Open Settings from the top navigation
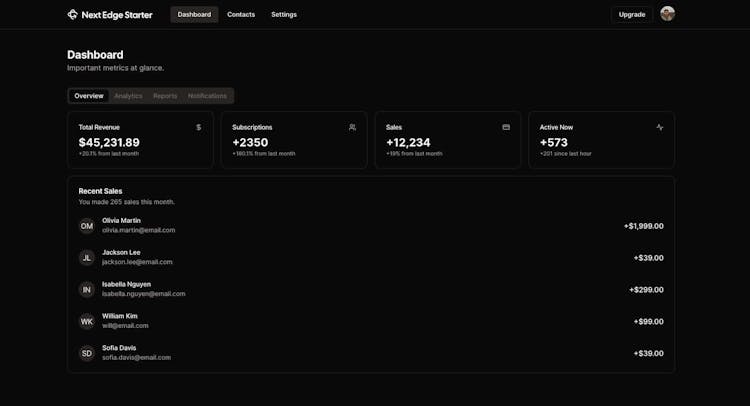 (x=284, y=15)
